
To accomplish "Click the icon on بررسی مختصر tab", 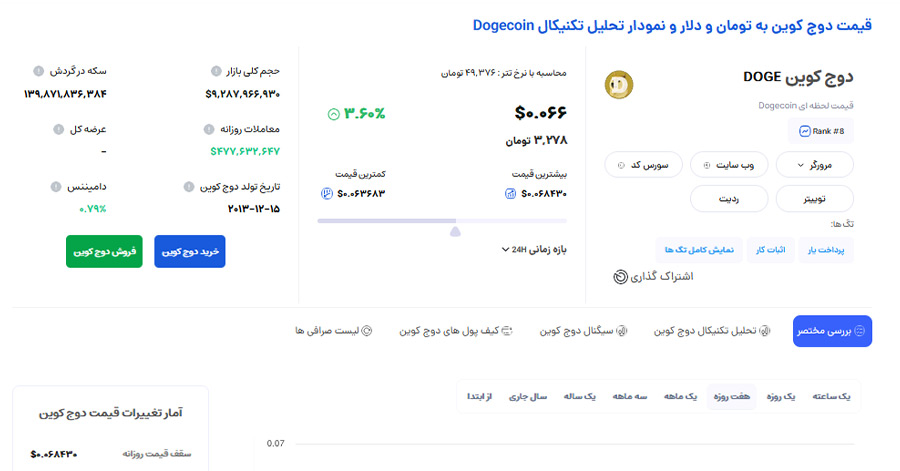I will (859, 331).
